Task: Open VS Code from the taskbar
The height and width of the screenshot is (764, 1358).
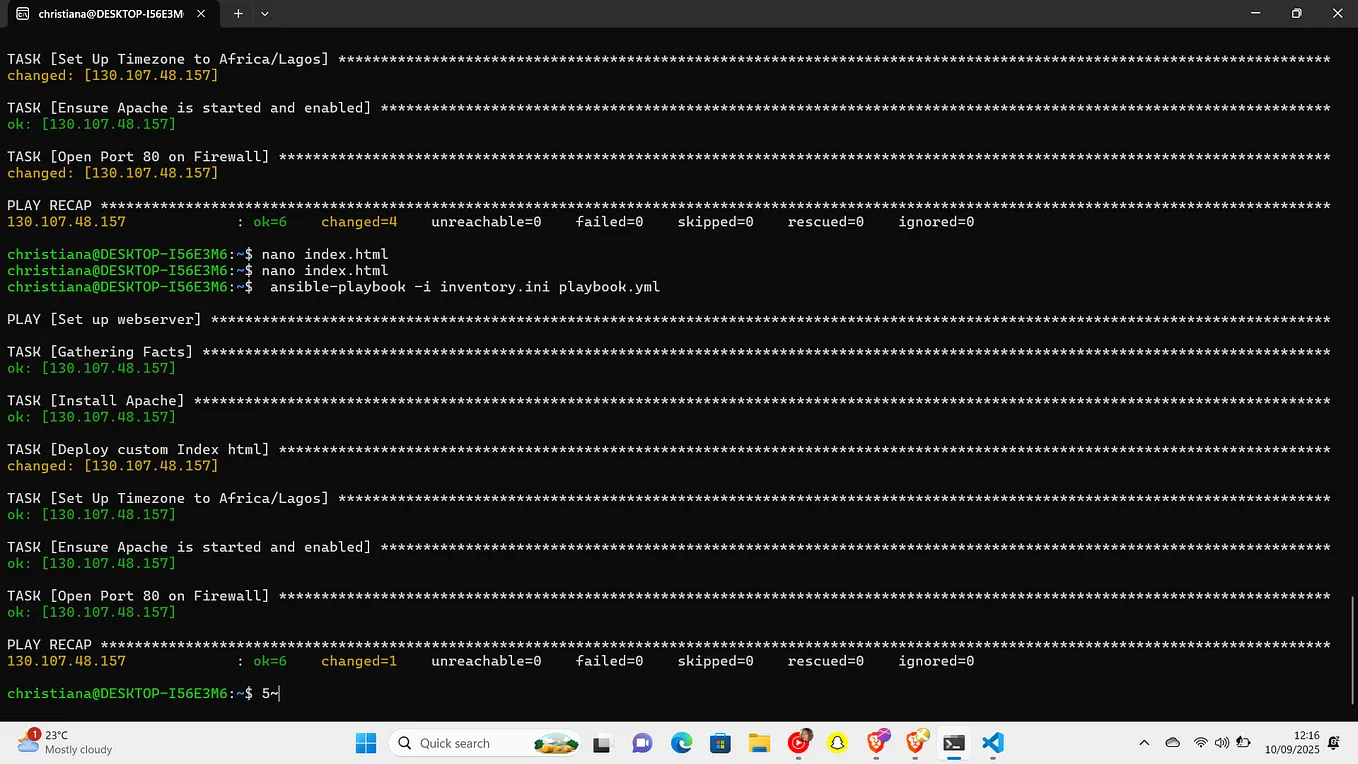Action: click(x=992, y=743)
